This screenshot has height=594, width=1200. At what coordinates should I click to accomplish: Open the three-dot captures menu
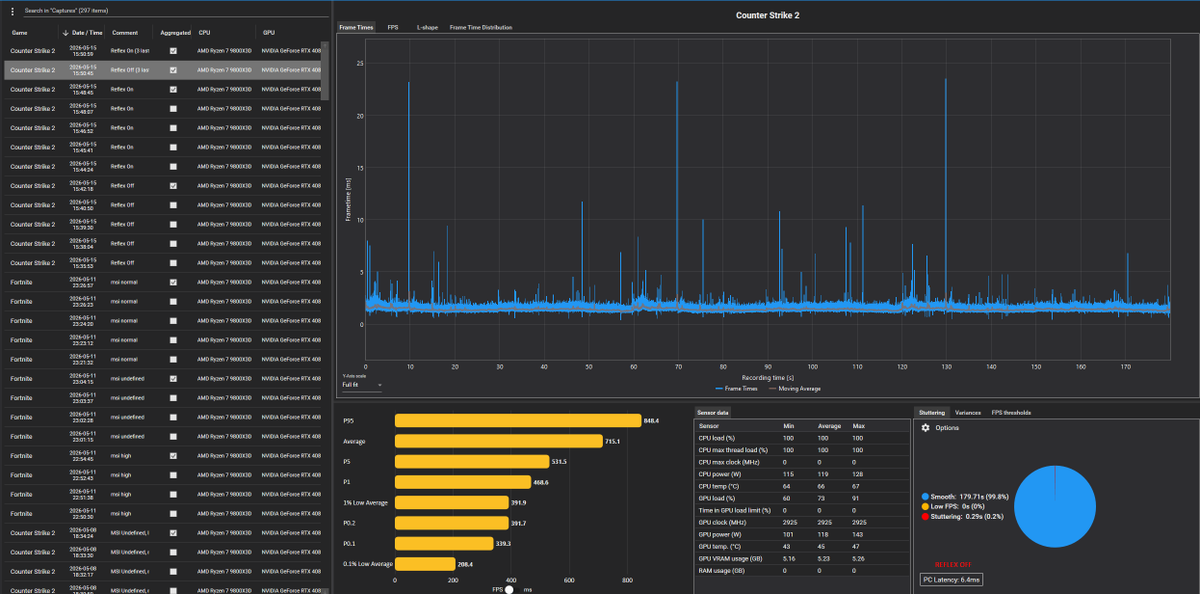pos(12,11)
